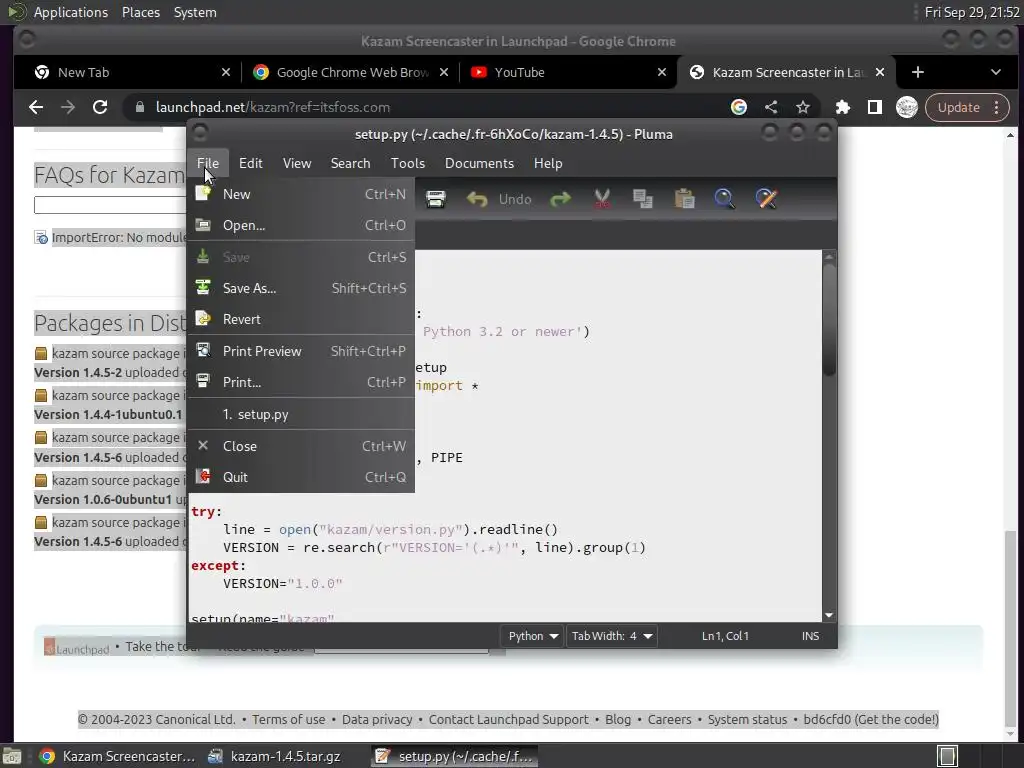The height and width of the screenshot is (768, 1024).
Task: Click the FAQs search field on Launchpad page
Action: (110, 205)
